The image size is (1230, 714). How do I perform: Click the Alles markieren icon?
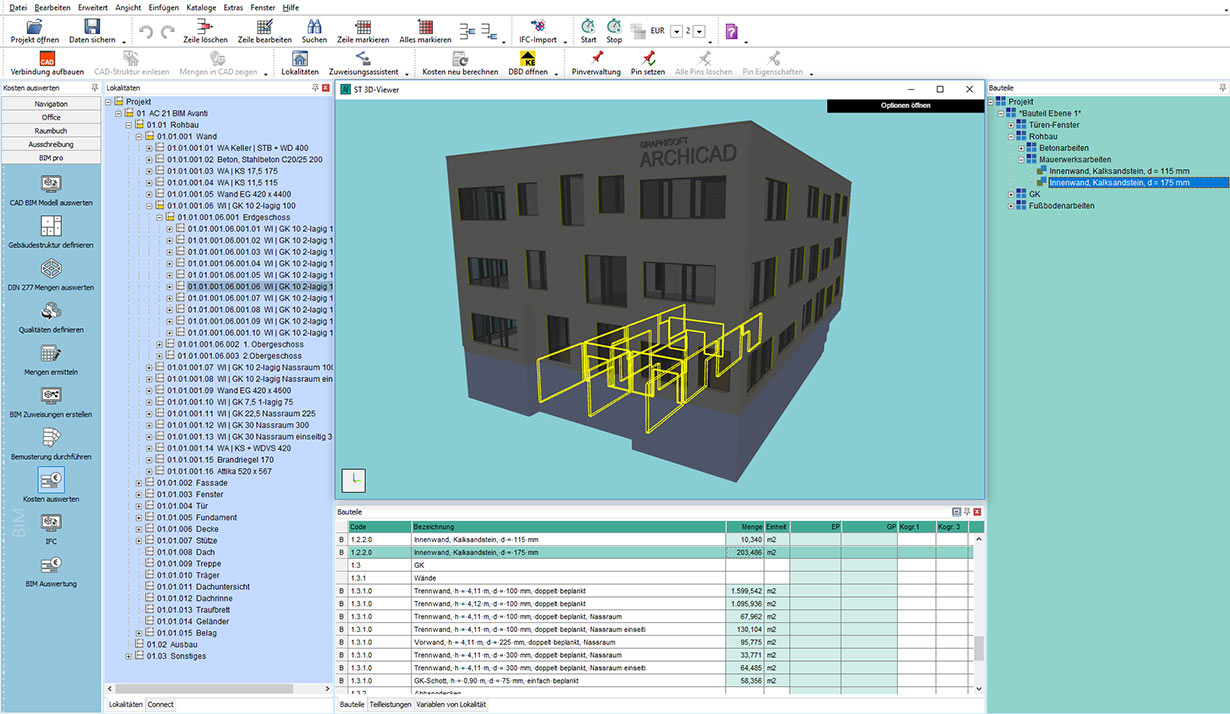(x=425, y=27)
